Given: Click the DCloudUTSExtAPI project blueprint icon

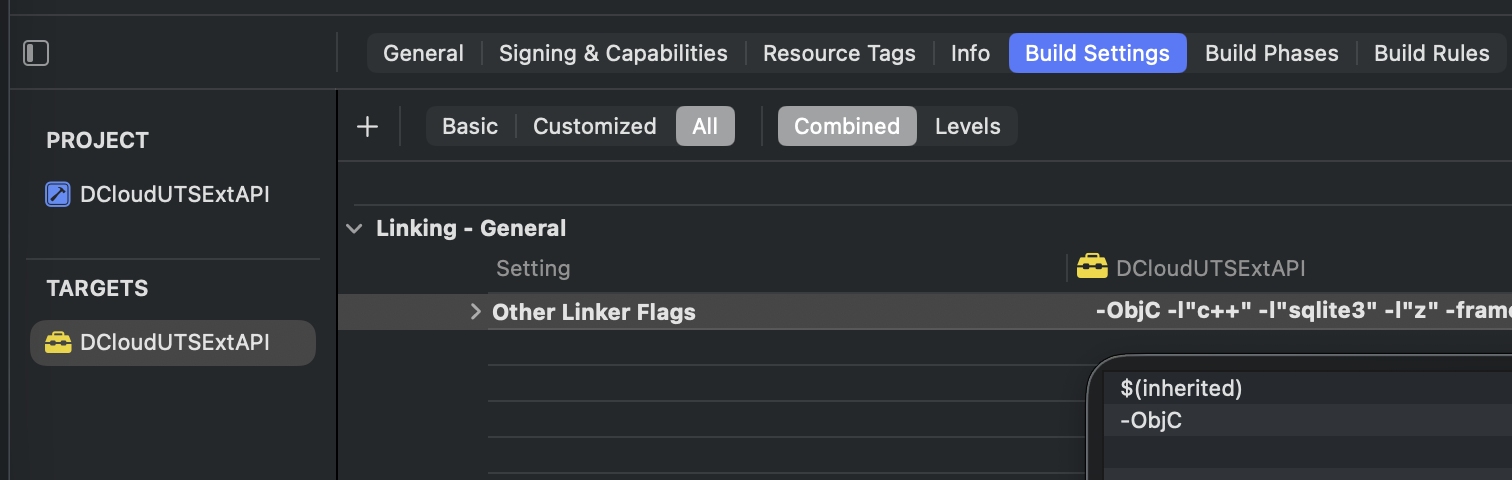Looking at the screenshot, I should coord(58,194).
